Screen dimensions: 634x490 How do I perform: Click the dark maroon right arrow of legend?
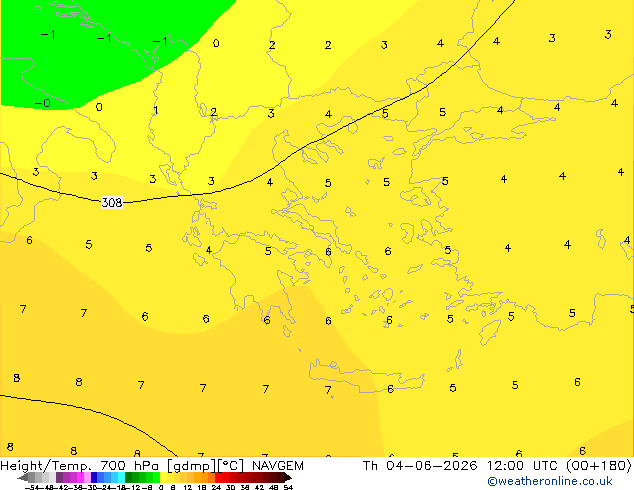pos(288,478)
